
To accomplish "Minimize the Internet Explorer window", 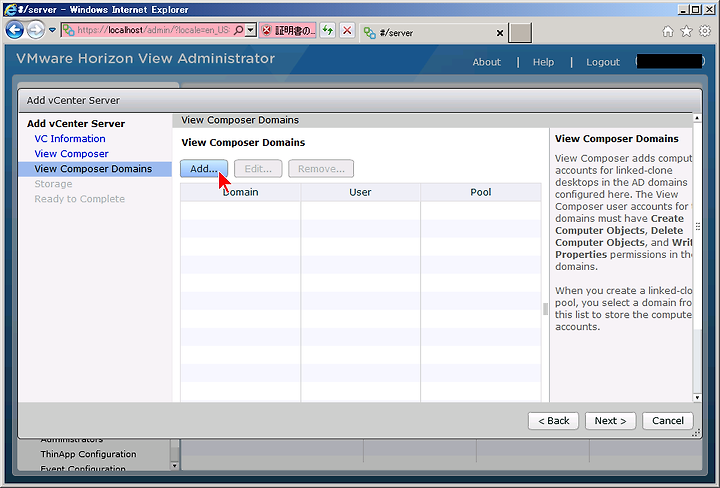I will coord(683,10).
